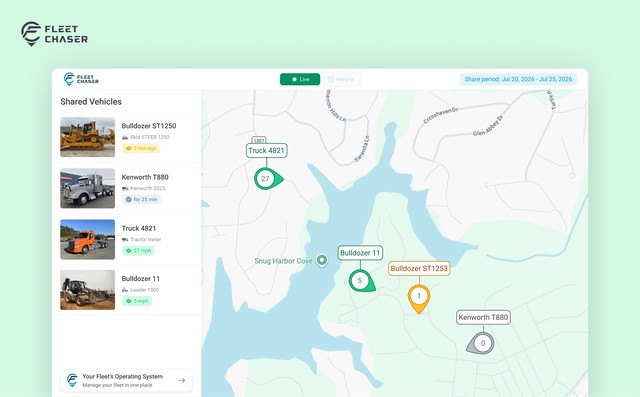This screenshot has width=640, height=397.
Task: Click the Truck 4821 label on map
Action: click(x=267, y=151)
